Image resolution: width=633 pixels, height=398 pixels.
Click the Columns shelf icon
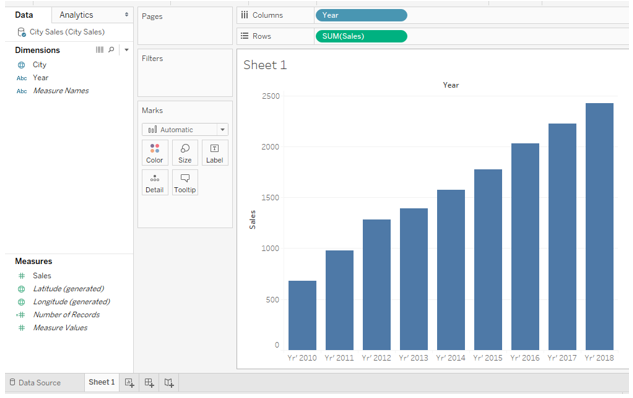coord(244,15)
